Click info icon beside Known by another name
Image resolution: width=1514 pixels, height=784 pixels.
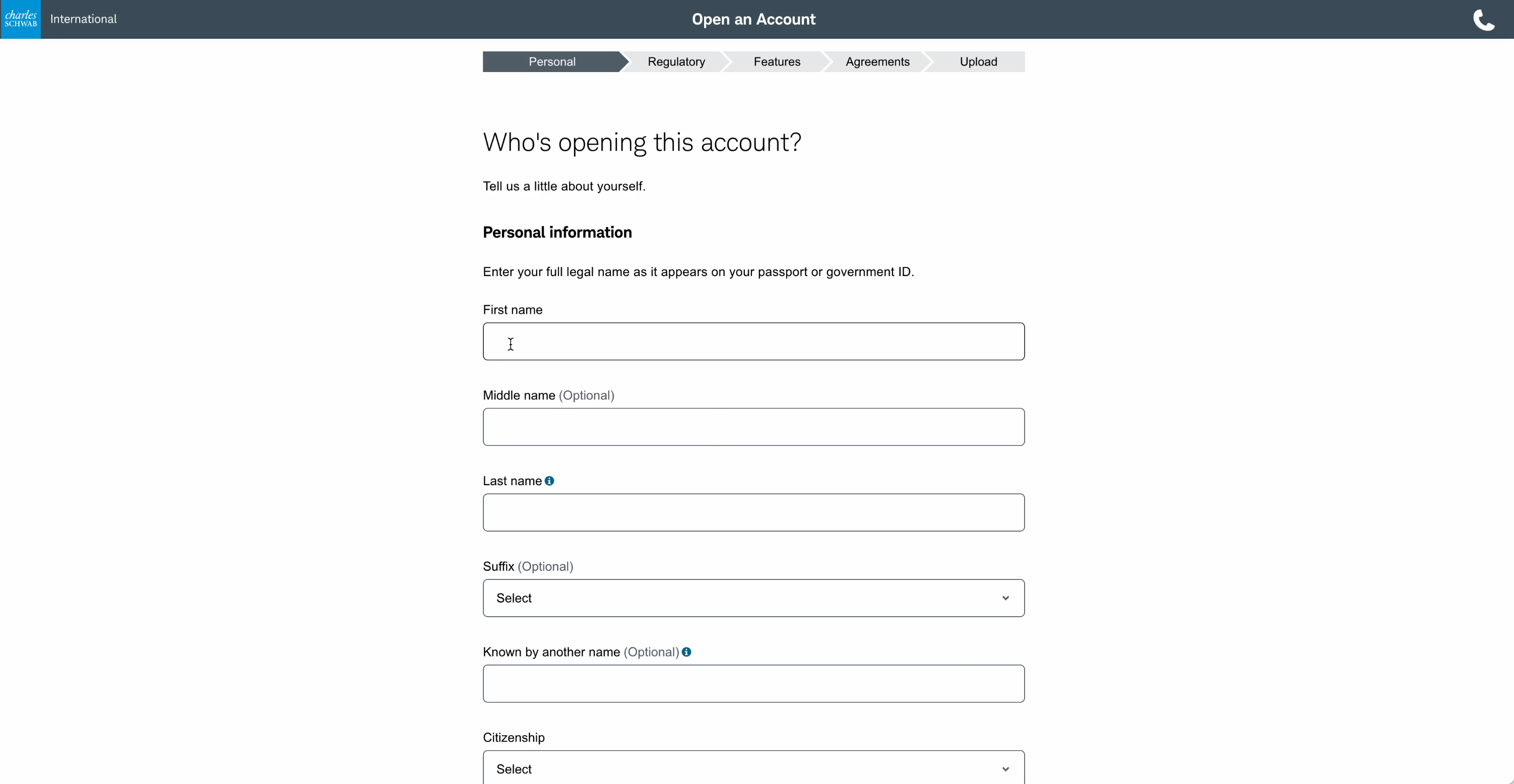pyautogui.click(x=686, y=652)
